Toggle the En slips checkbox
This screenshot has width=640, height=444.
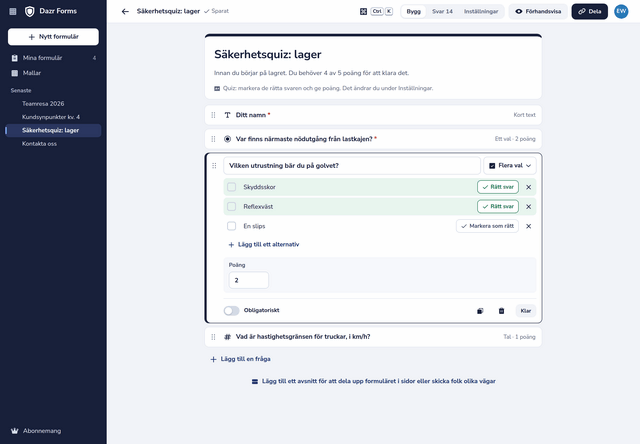pyautogui.click(x=231, y=226)
